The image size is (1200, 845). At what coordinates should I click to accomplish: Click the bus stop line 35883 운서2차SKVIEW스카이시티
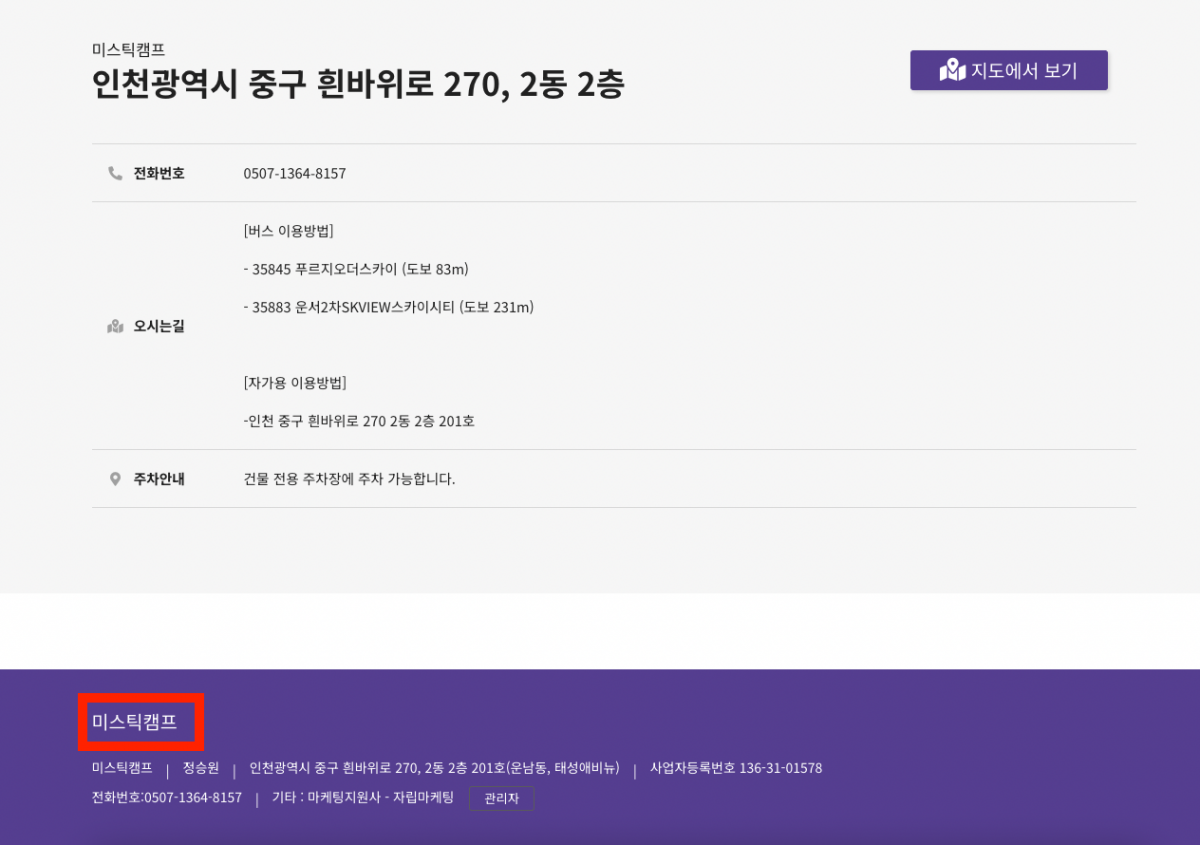click(388, 307)
